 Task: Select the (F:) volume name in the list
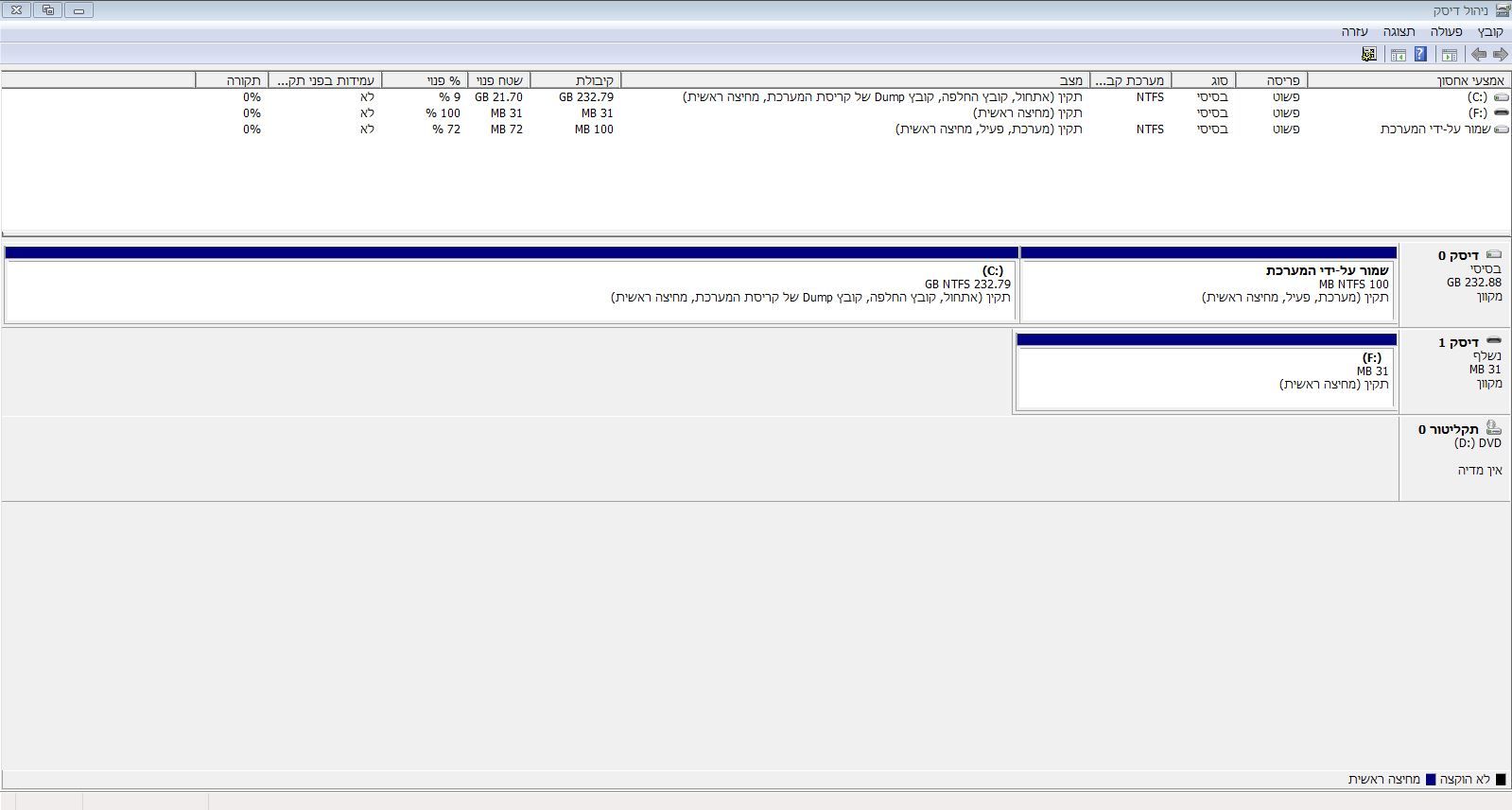point(1478,112)
